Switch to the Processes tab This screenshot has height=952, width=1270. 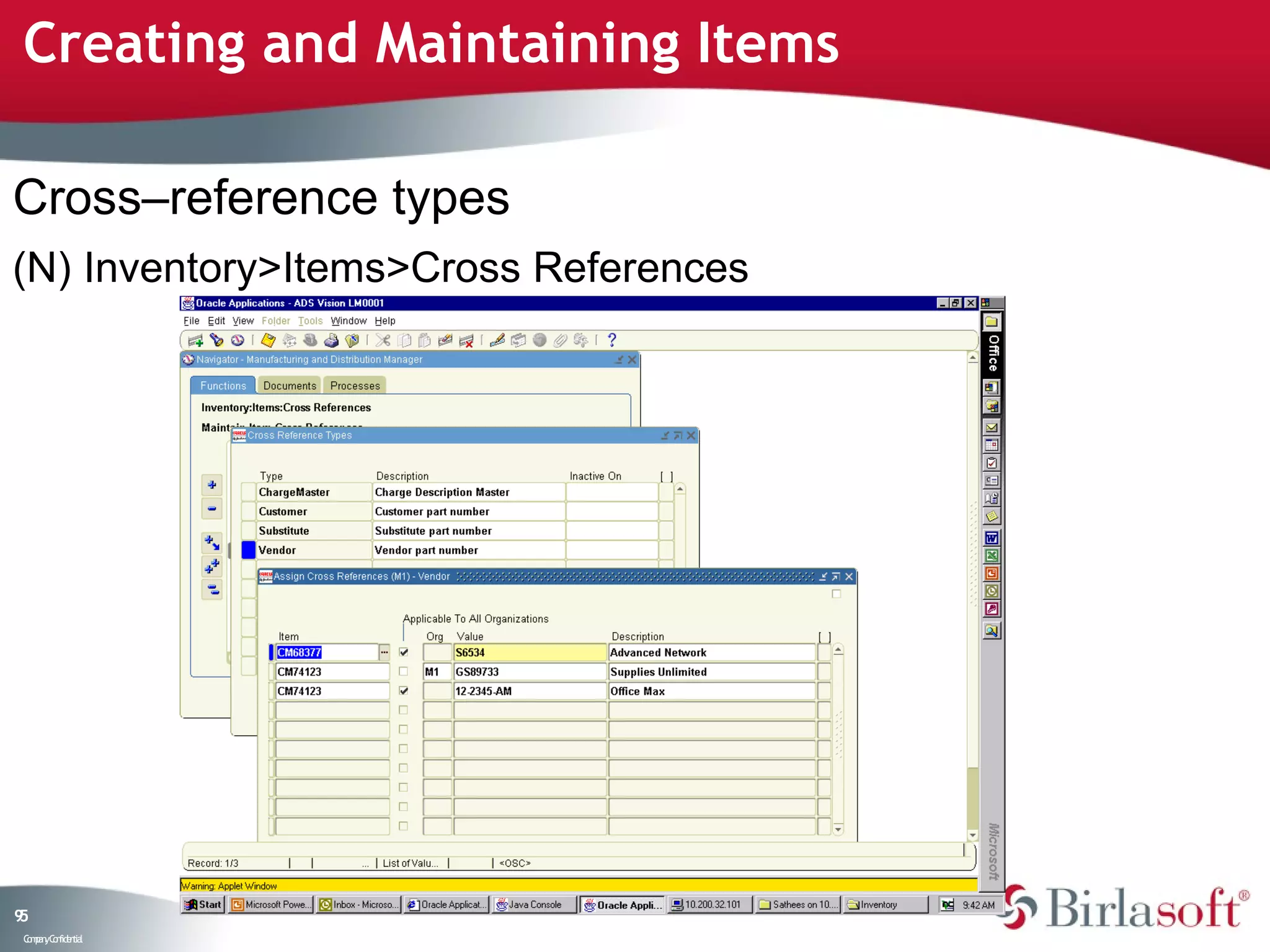click(x=355, y=386)
